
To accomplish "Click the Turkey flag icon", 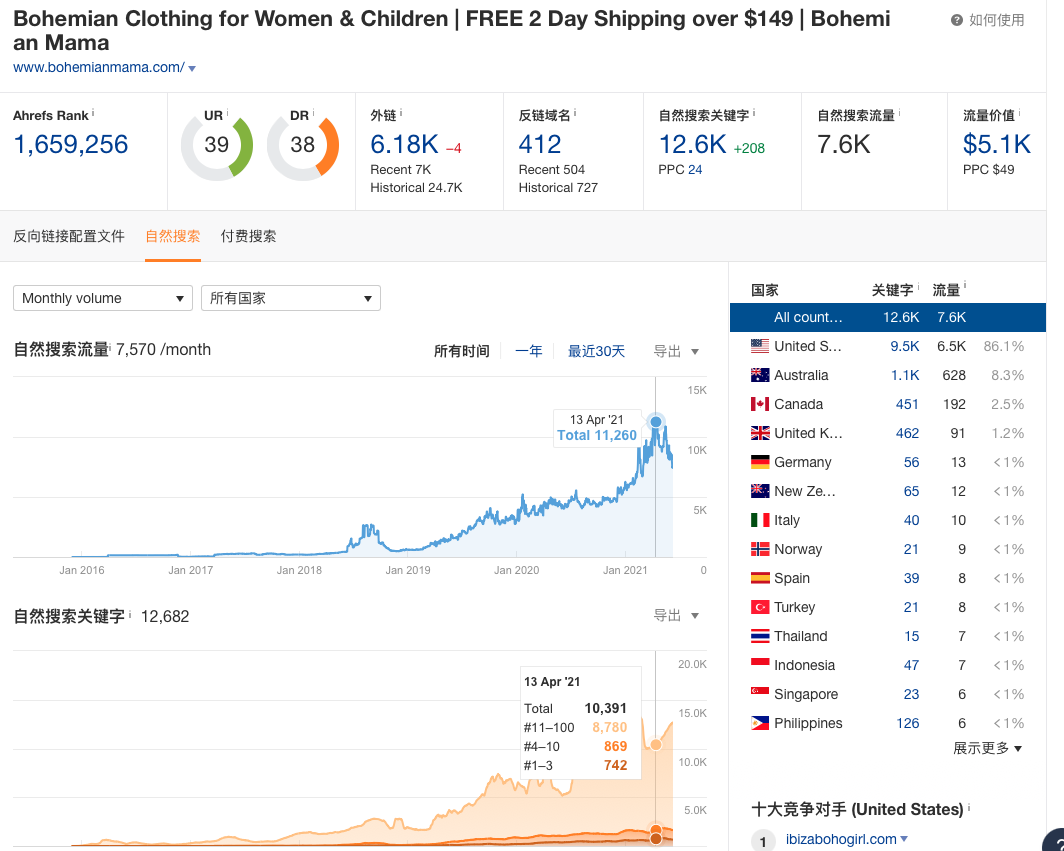I will (x=760, y=607).
